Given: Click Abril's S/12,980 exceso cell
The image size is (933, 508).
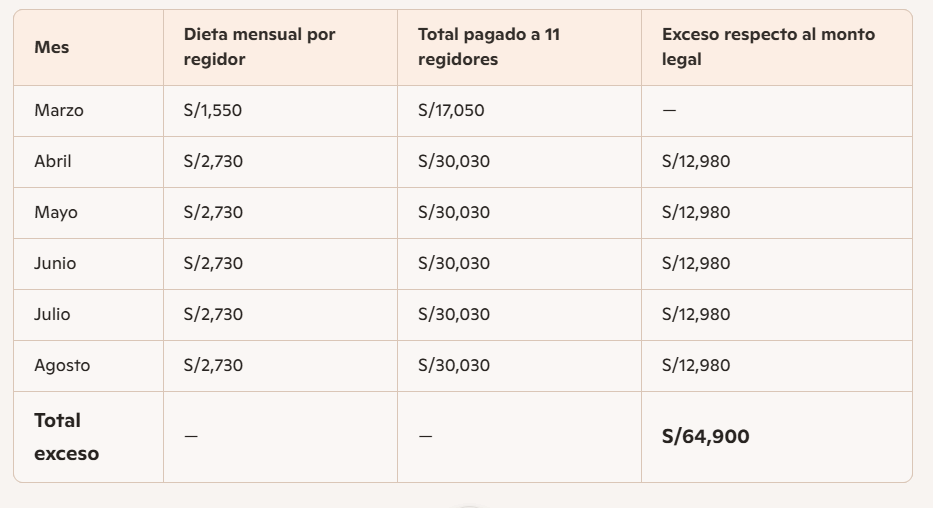Looking at the screenshot, I should pyautogui.click(x=696, y=162).
